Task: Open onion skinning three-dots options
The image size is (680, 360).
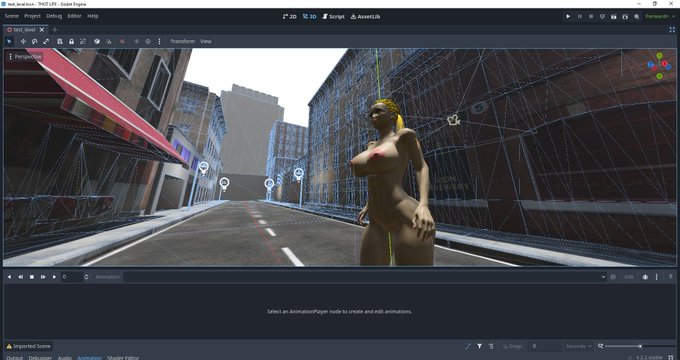Action: (657, 277)
